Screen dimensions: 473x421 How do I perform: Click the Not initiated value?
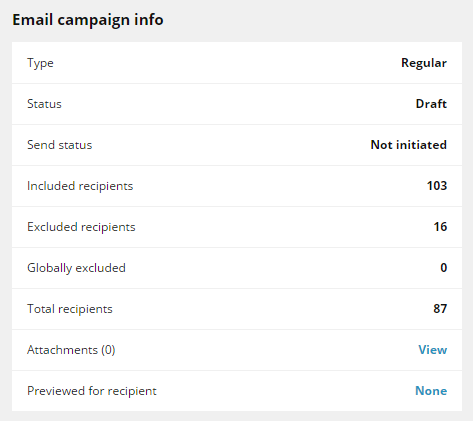(x=409, y=145)
